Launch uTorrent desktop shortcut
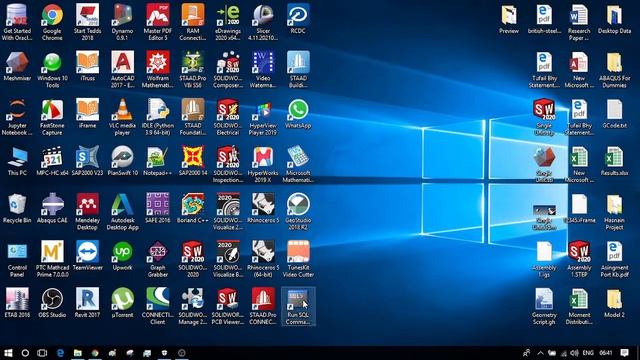 tap(122, 303)
